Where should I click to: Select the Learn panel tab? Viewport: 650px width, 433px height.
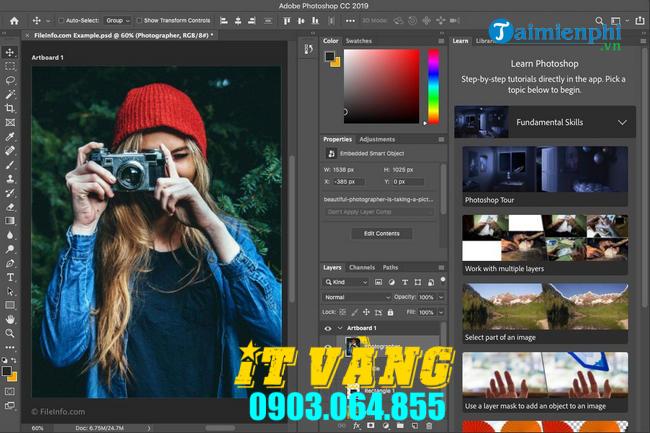460,41
